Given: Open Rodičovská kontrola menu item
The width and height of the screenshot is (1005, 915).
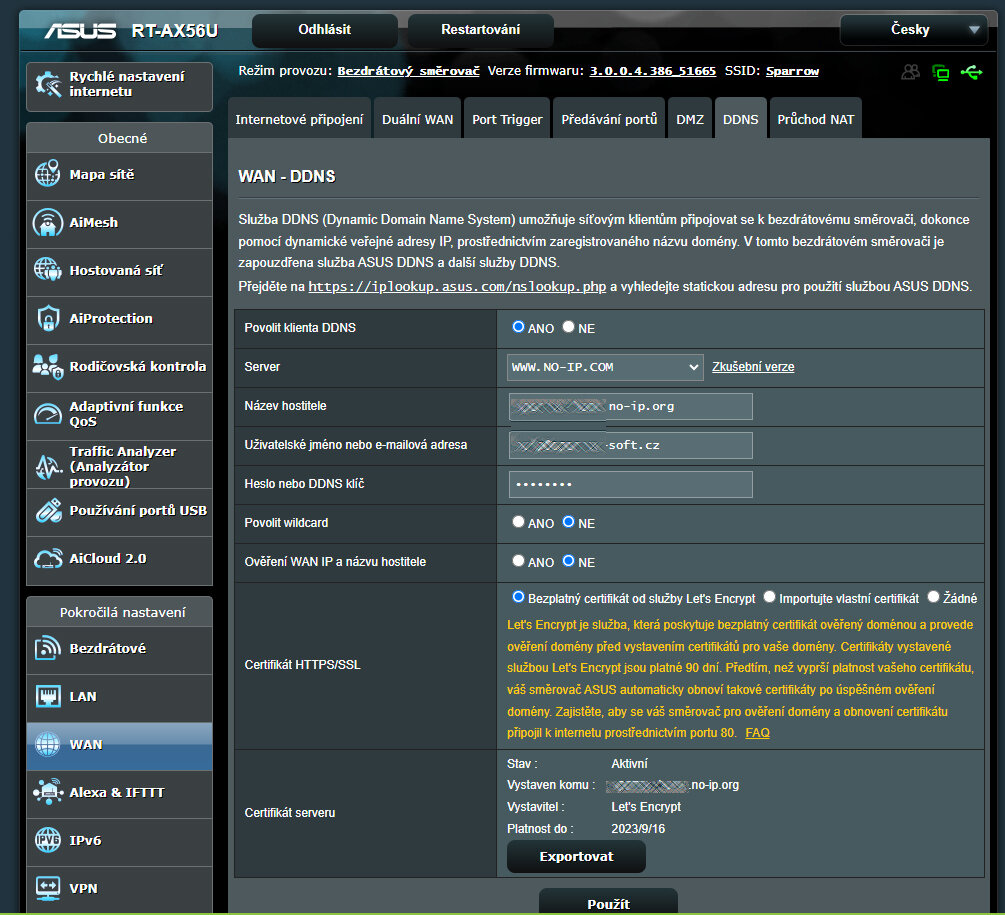Looking at the screenshot, I should pyautogui.click(x=120, y=367).
